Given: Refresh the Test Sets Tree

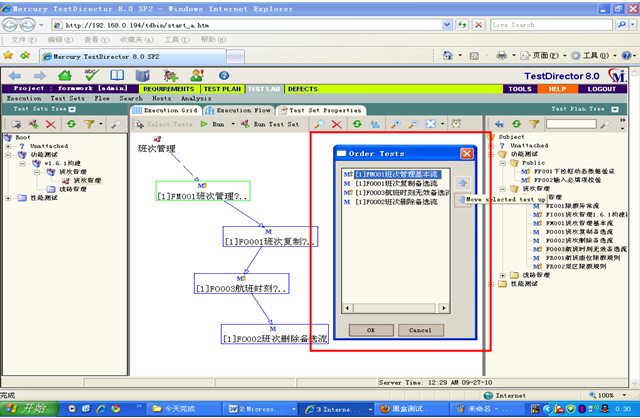Looking at the screenshot, I should (x=71, y=124).
